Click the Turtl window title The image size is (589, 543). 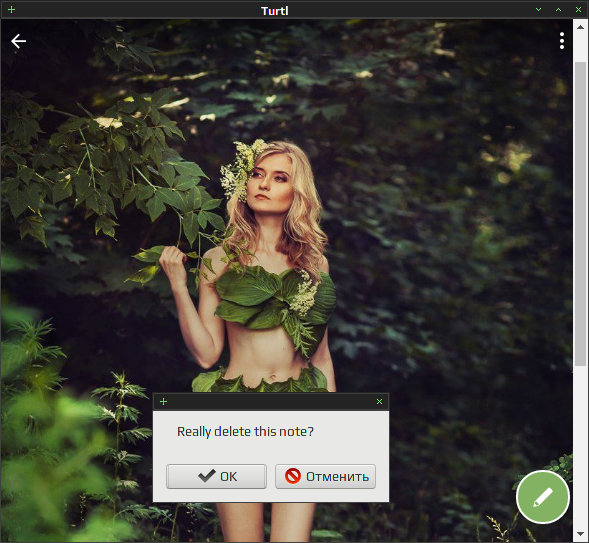[x=275, y=11]
